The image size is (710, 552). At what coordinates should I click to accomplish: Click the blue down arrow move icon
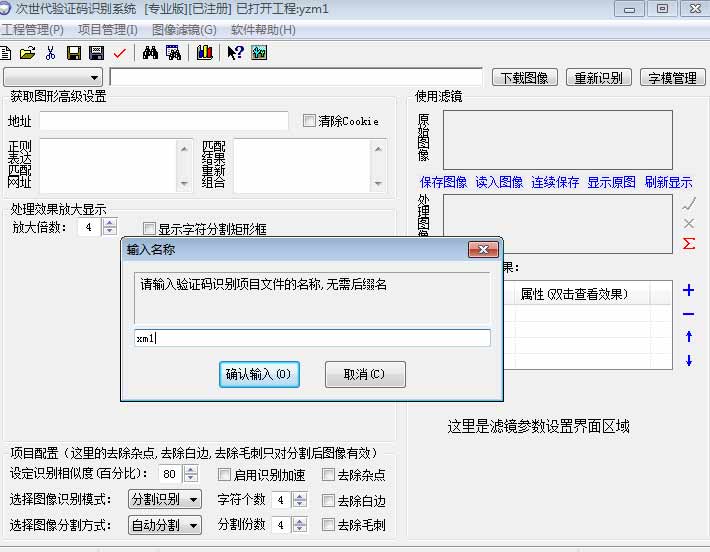tap(688, 361)
